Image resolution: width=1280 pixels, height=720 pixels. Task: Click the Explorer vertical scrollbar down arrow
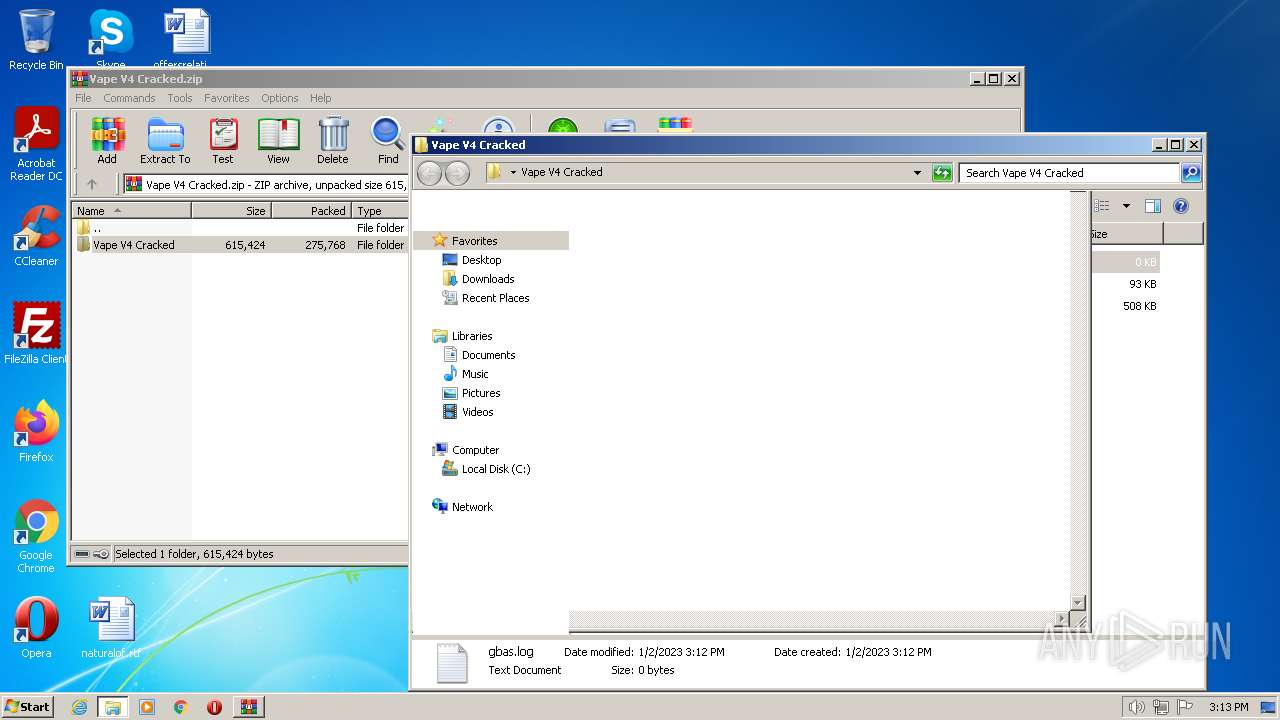[x=1078, y=602]
